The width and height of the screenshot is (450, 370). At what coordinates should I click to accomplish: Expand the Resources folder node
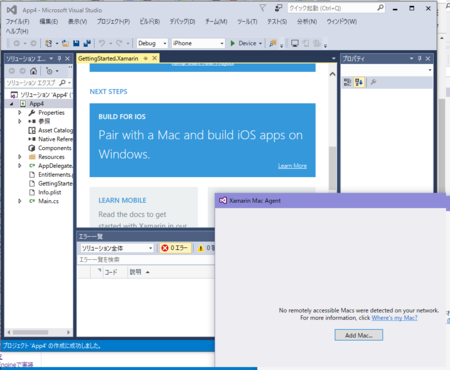click(x=20, y=157)
